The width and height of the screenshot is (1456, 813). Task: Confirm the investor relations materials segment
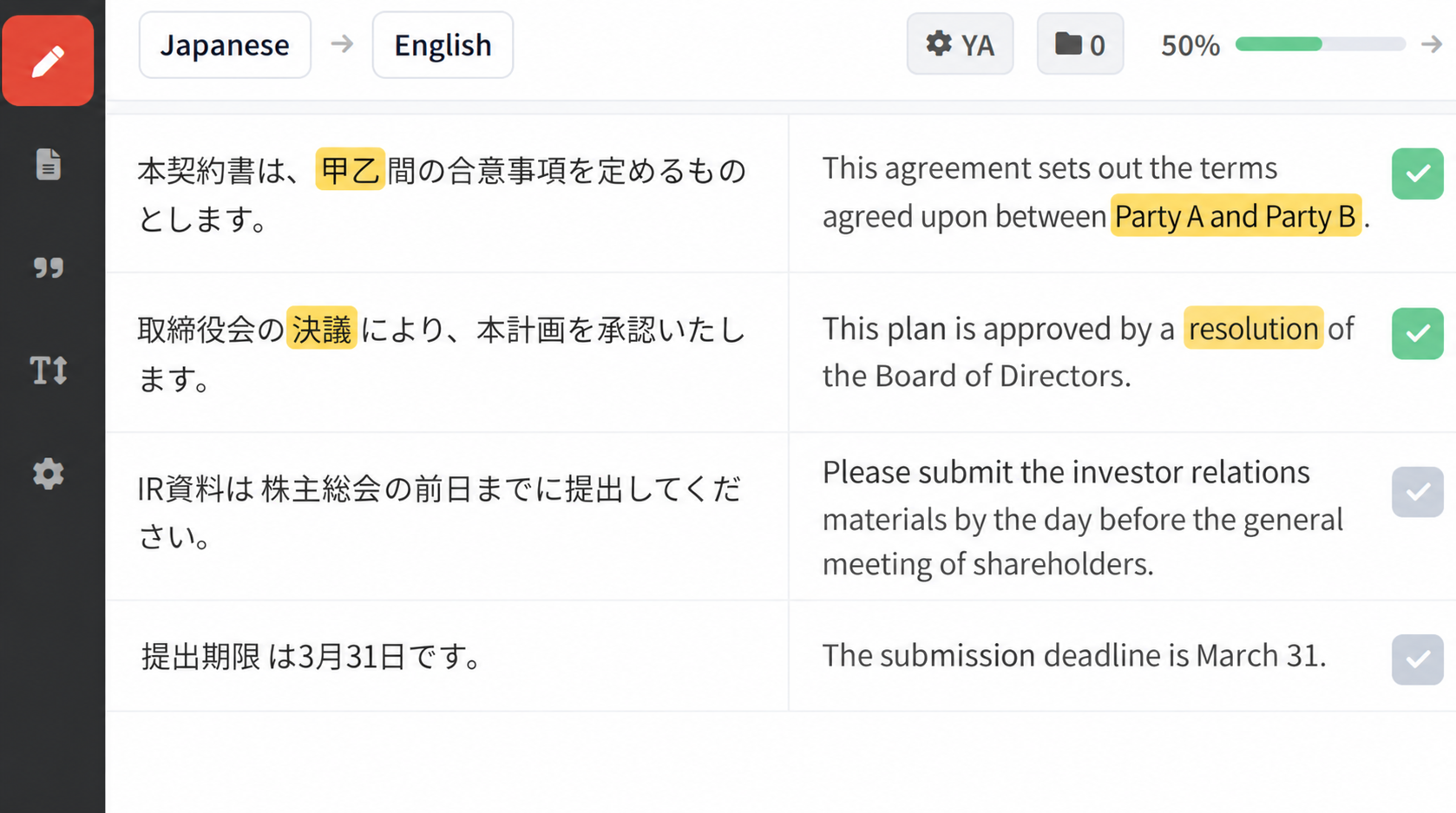1418,492
